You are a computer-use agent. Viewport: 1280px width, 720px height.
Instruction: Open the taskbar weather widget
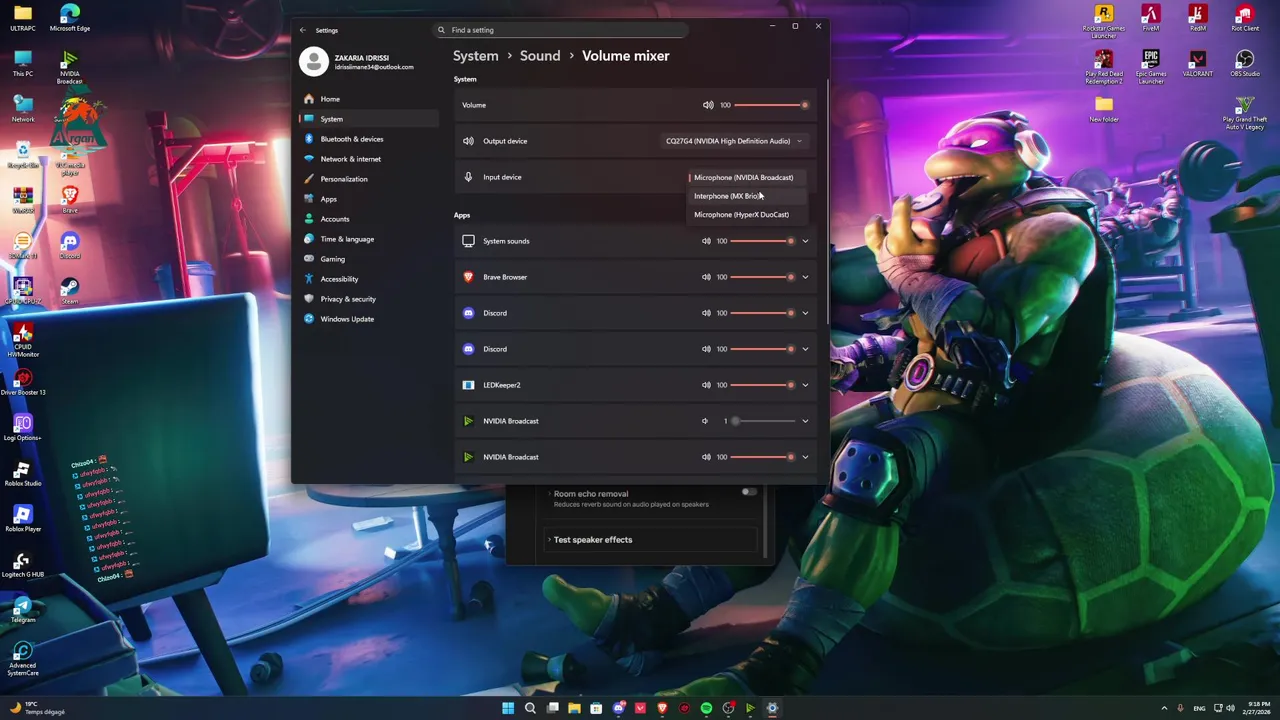[x=37, y=708]
